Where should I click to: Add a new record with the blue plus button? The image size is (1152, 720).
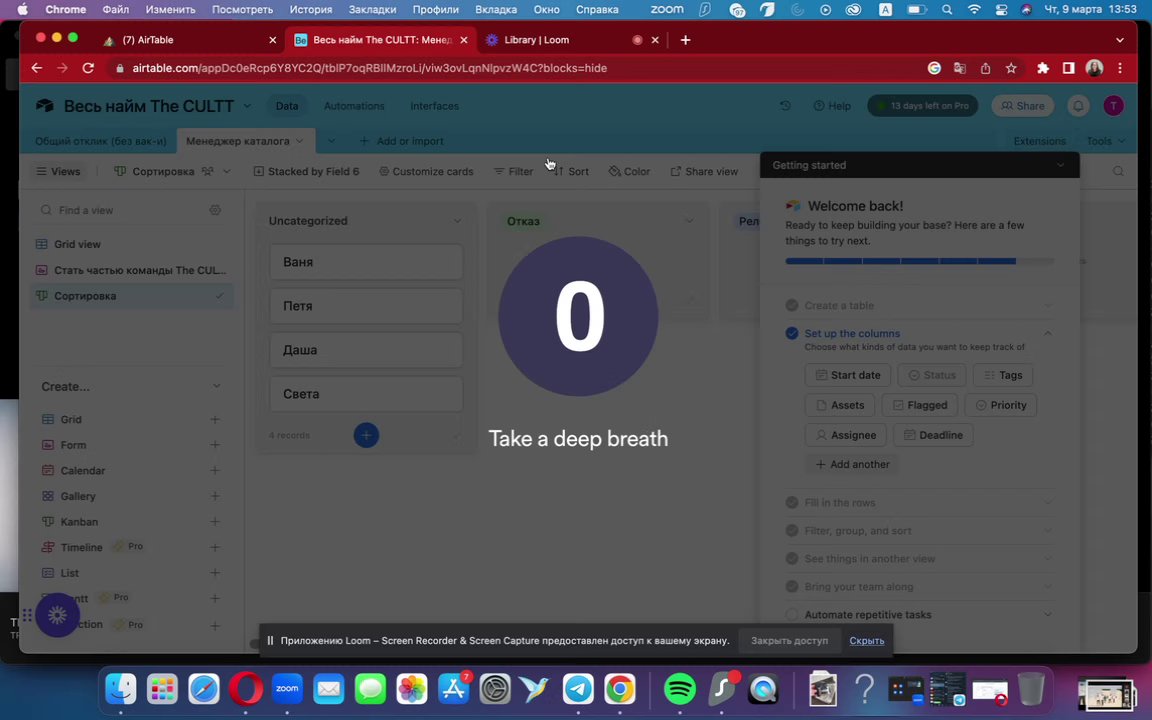click(x=366, y=435)
